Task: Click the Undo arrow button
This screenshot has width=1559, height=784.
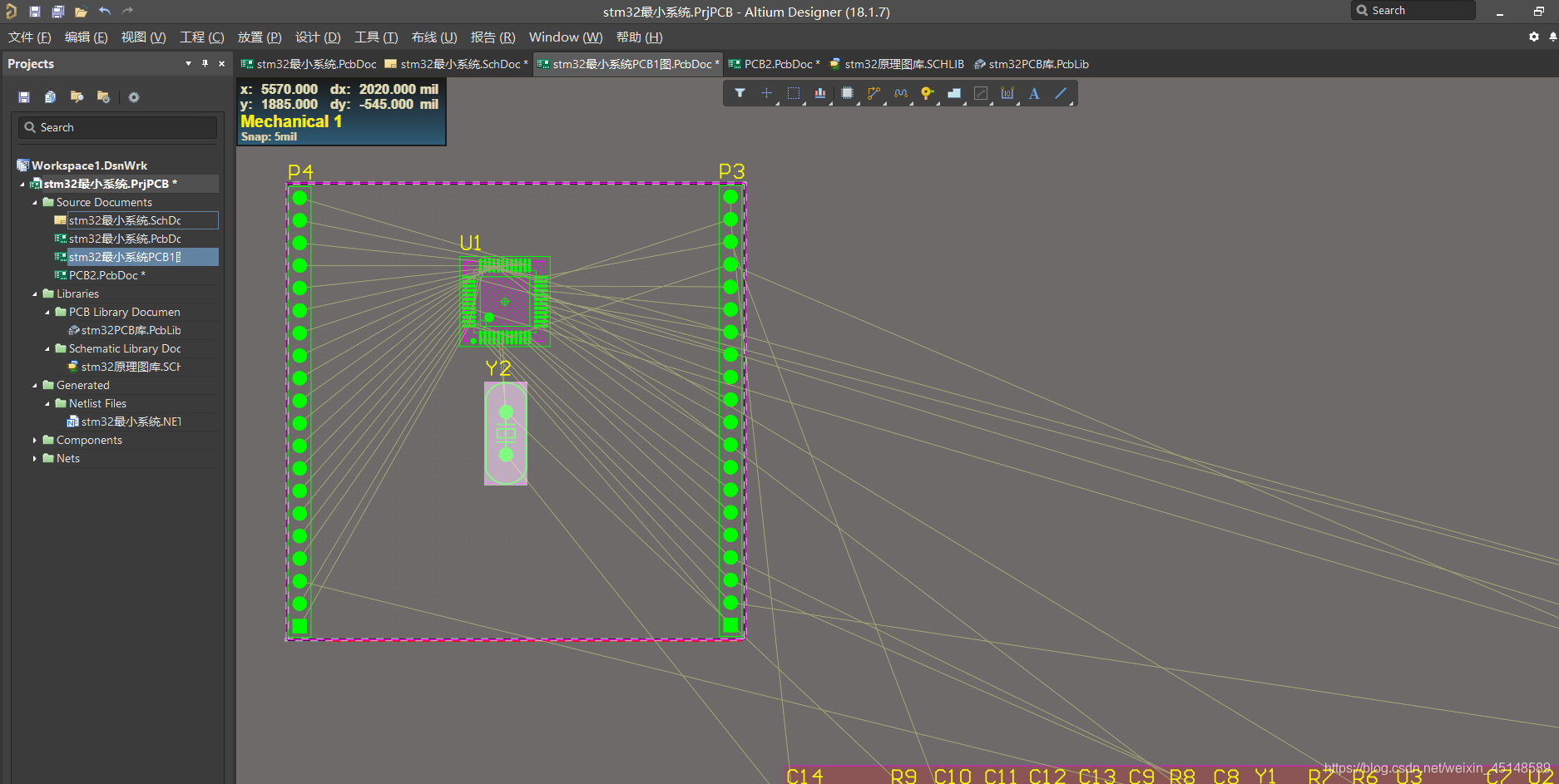Action: (x=105, y=12)
